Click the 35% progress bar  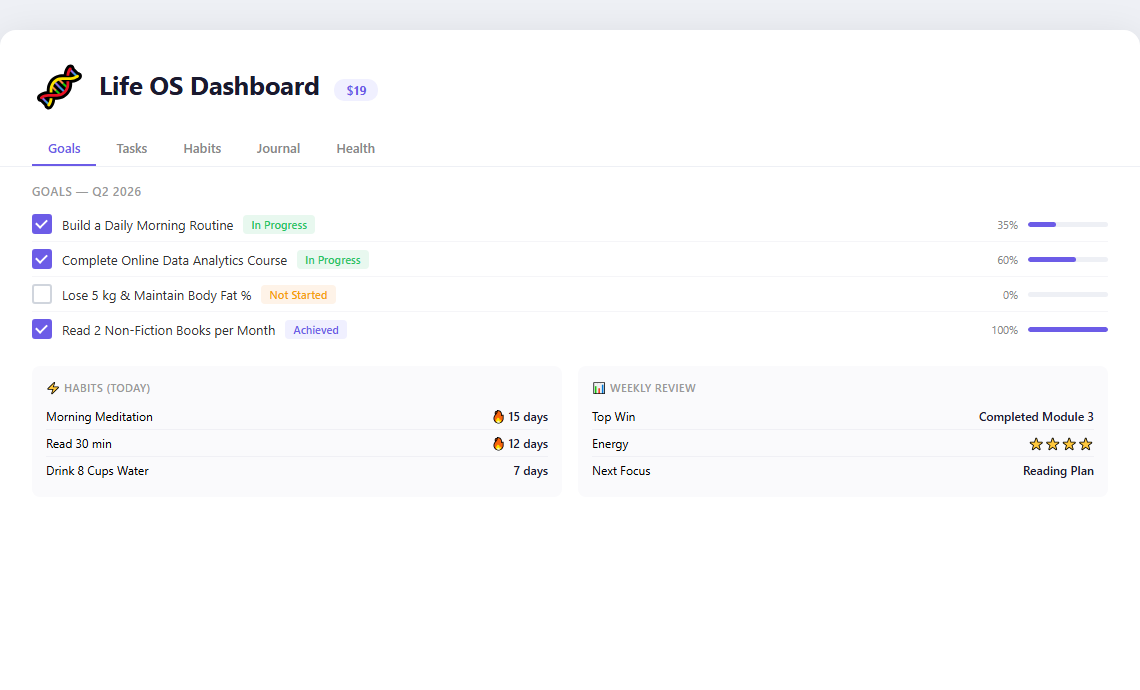[1067, 225]
